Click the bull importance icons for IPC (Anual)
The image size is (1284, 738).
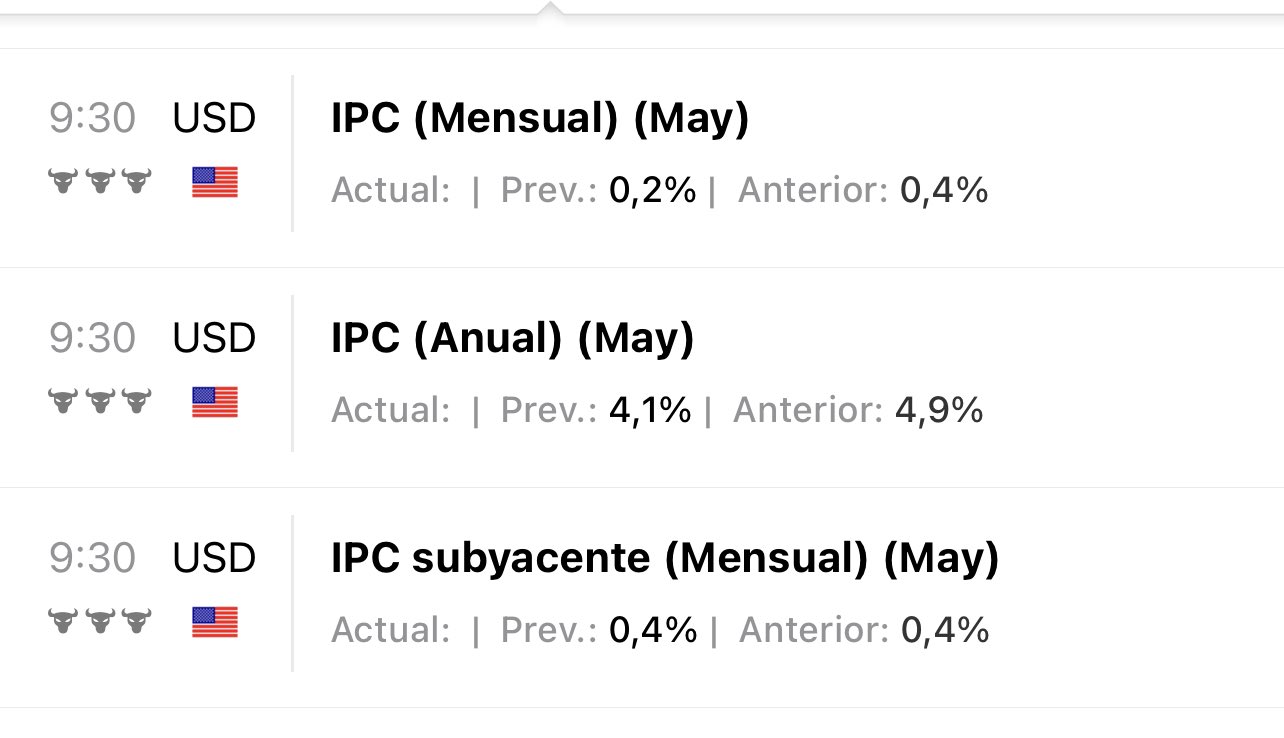coord(100,401)
